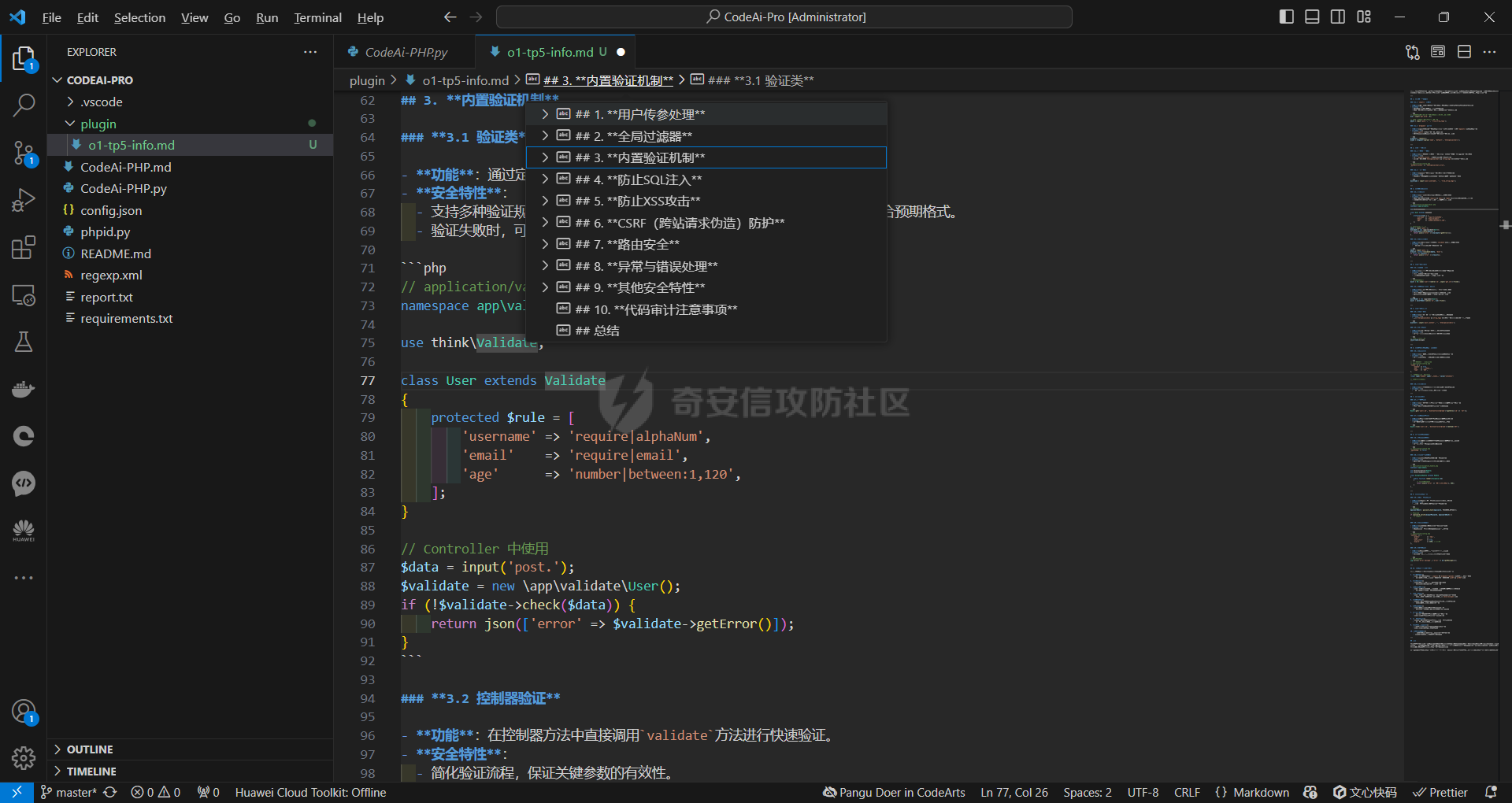Select '## 6. **CSRF' symbol entry
Viewport: 1512px width, 803px height.
pos(706,223)
